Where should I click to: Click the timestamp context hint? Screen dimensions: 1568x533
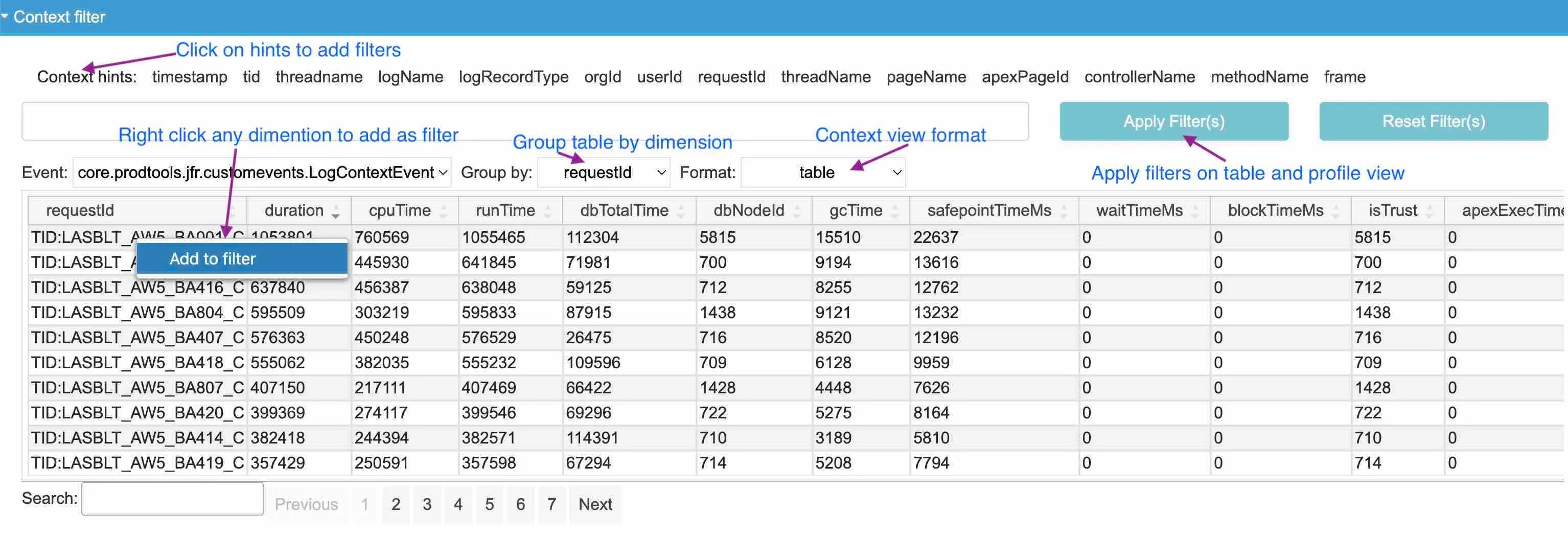click(x=189, y=77)
